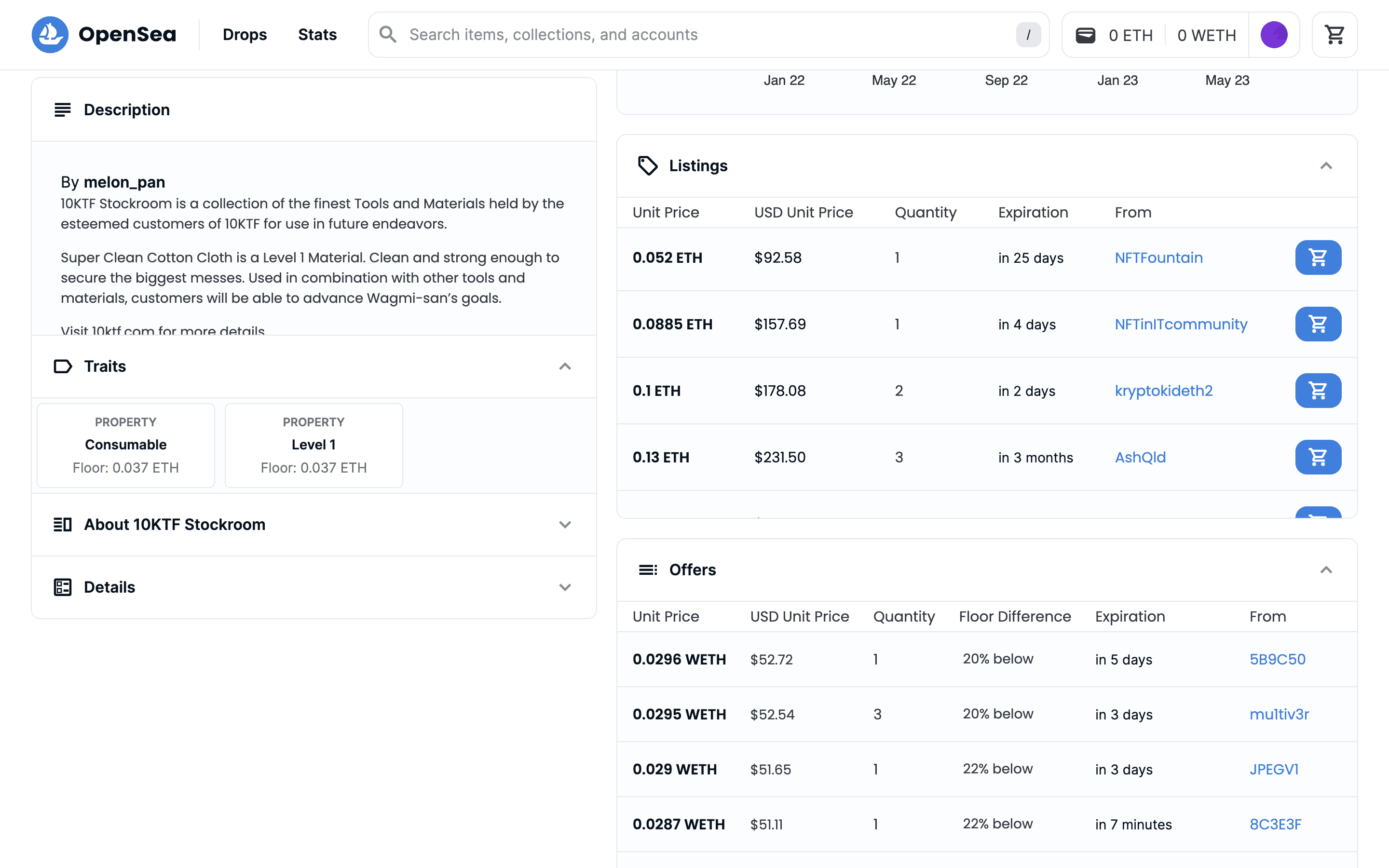The width and height of the screenshot is (1389, 868).
Task: Collapse the Offers panel
Action: [1326, 570]
